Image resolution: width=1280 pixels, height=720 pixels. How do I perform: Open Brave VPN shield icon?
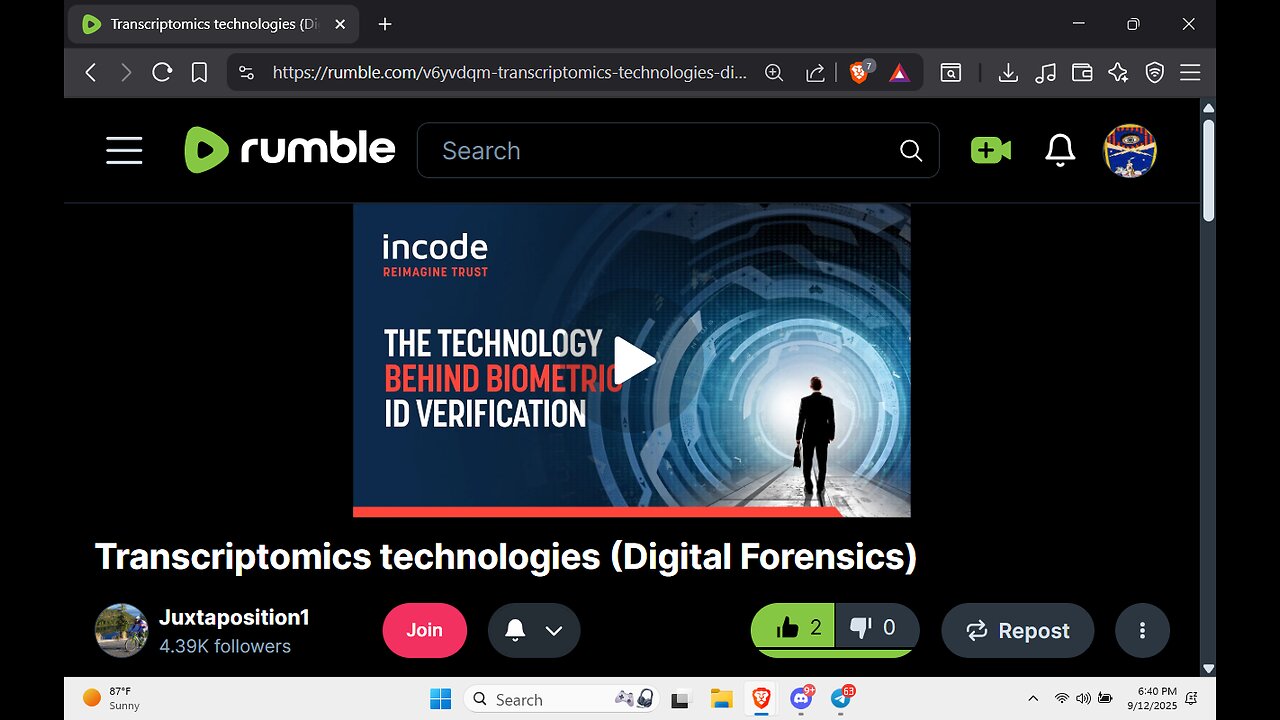tap(1155, 72)
